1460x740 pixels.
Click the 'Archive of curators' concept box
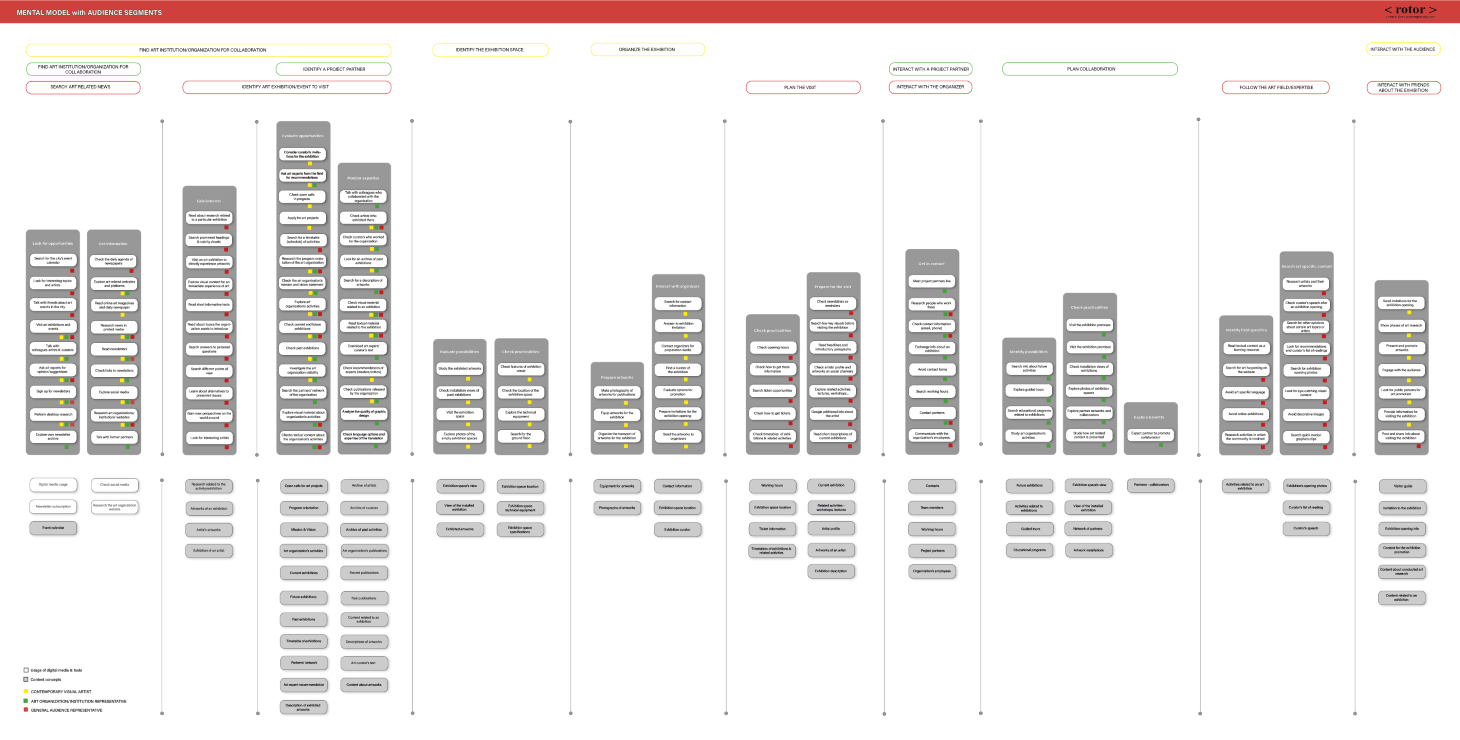[x=365, y=508]
